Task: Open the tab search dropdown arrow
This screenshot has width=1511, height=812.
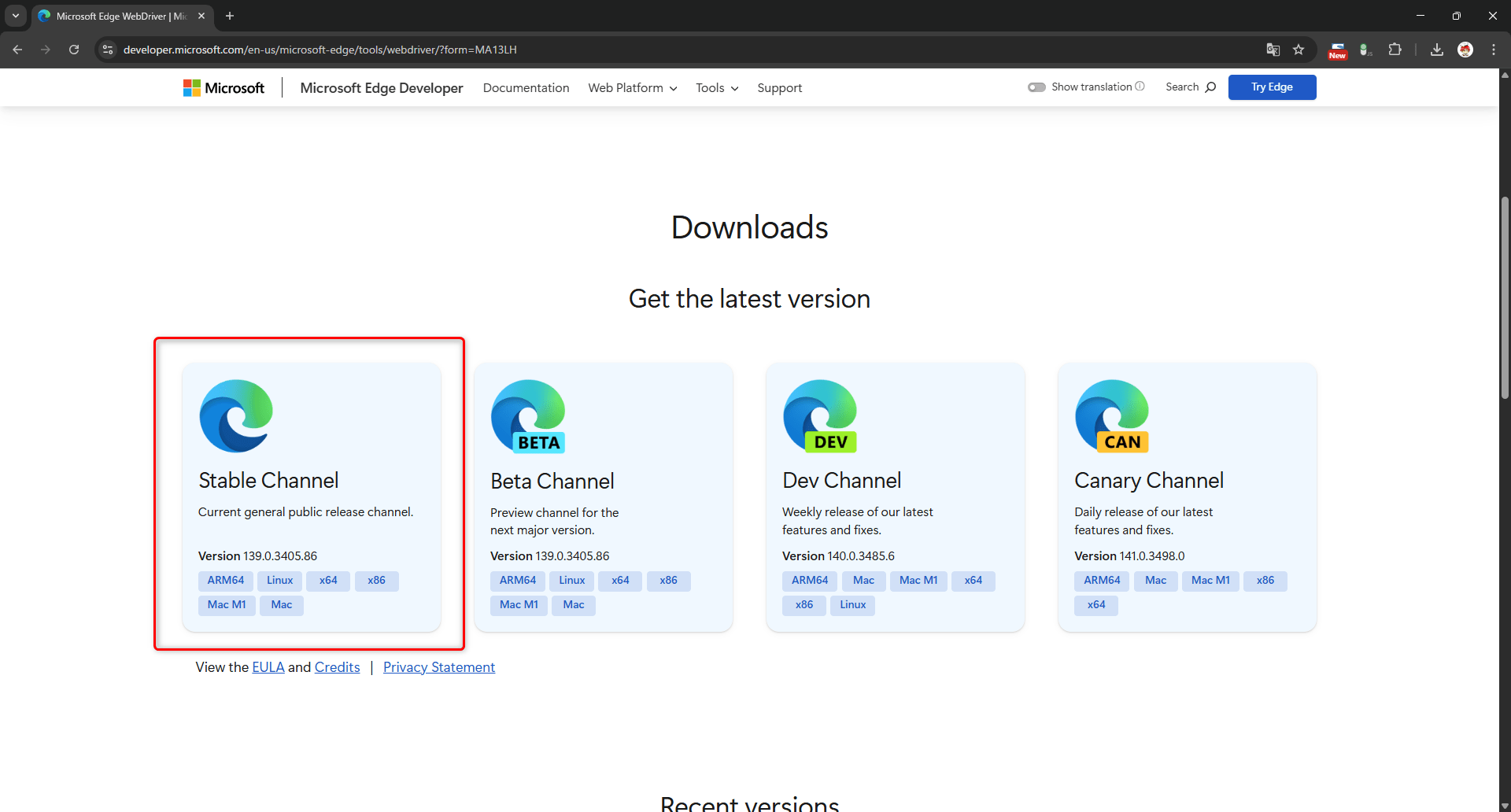Action: (16, 16)
